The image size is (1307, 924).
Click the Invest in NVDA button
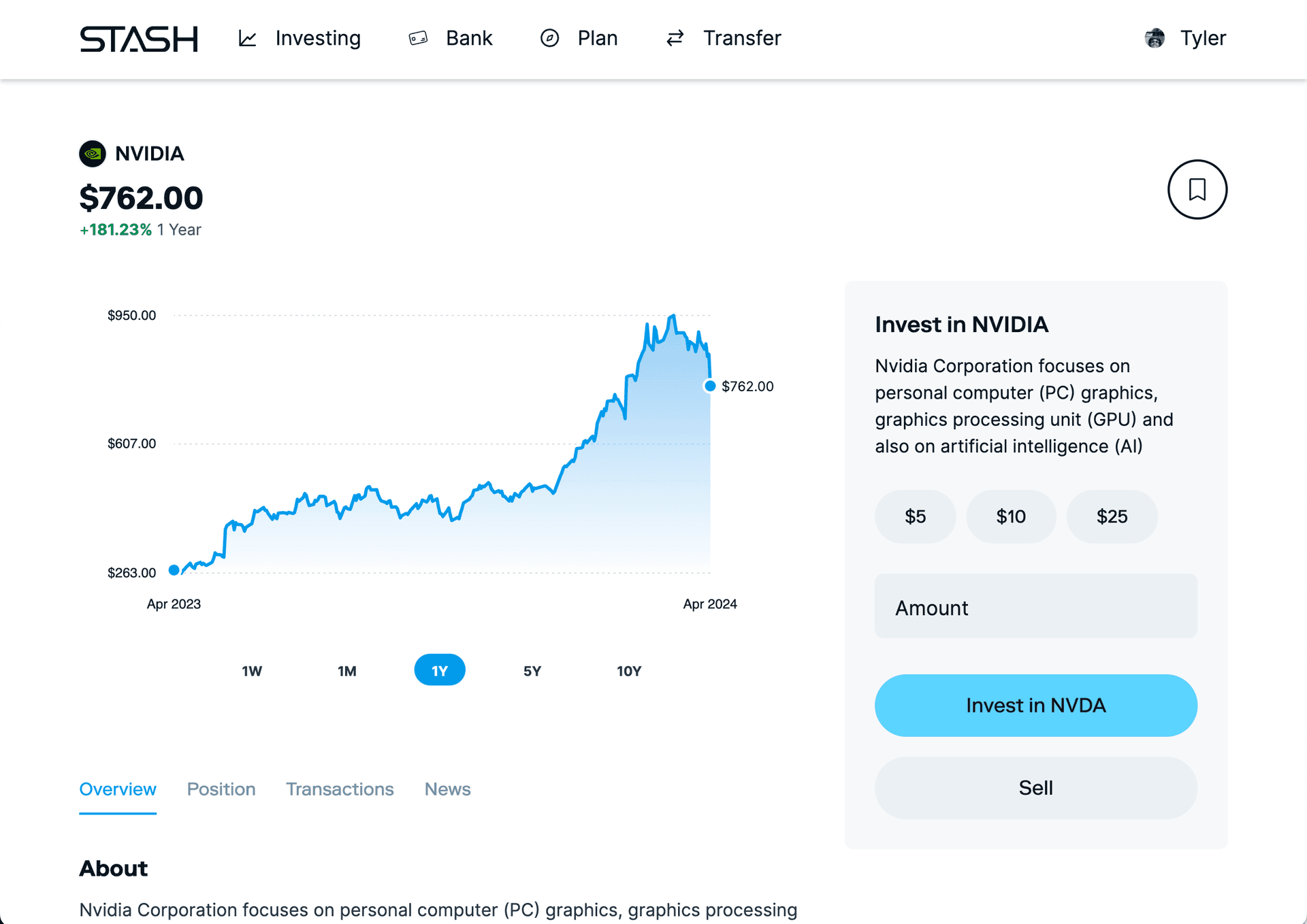pyautogui.click(x=1035, y=706)
